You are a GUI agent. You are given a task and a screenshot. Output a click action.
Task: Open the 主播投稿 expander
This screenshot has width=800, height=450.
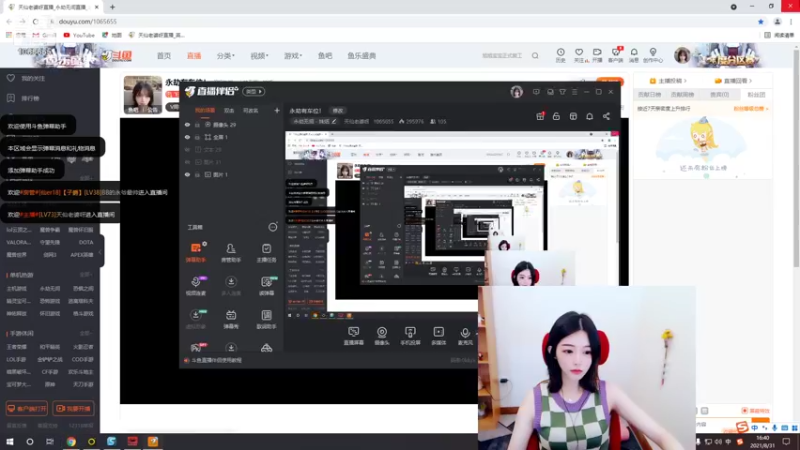668,81
